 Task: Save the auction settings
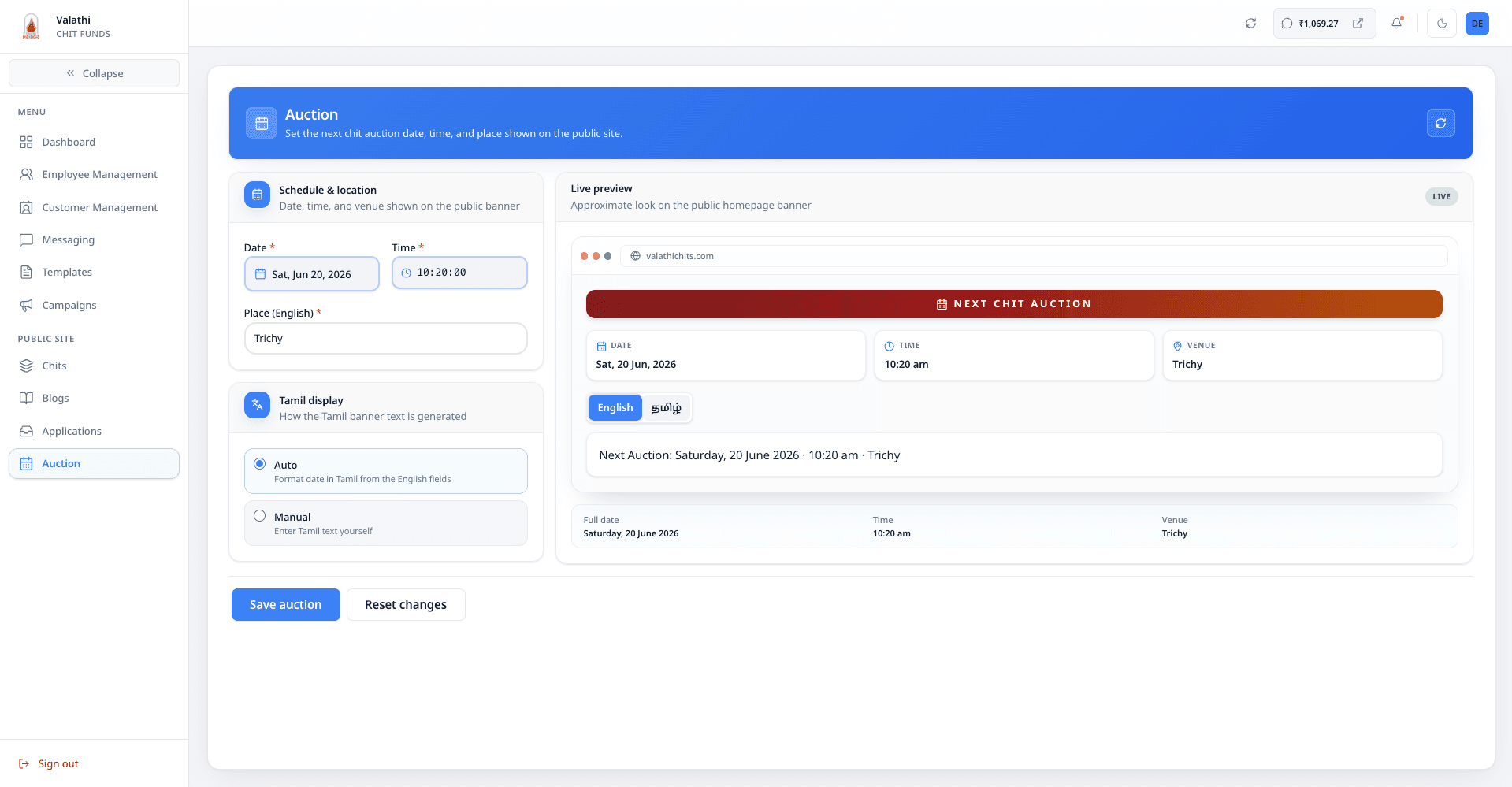(x=286, y=604)
